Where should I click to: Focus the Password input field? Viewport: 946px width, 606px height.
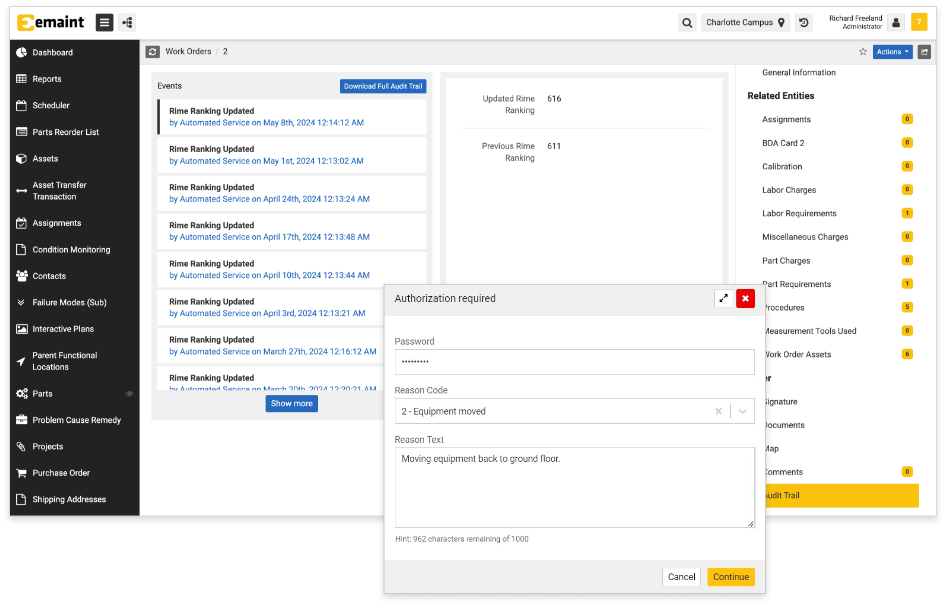(574, 362)
